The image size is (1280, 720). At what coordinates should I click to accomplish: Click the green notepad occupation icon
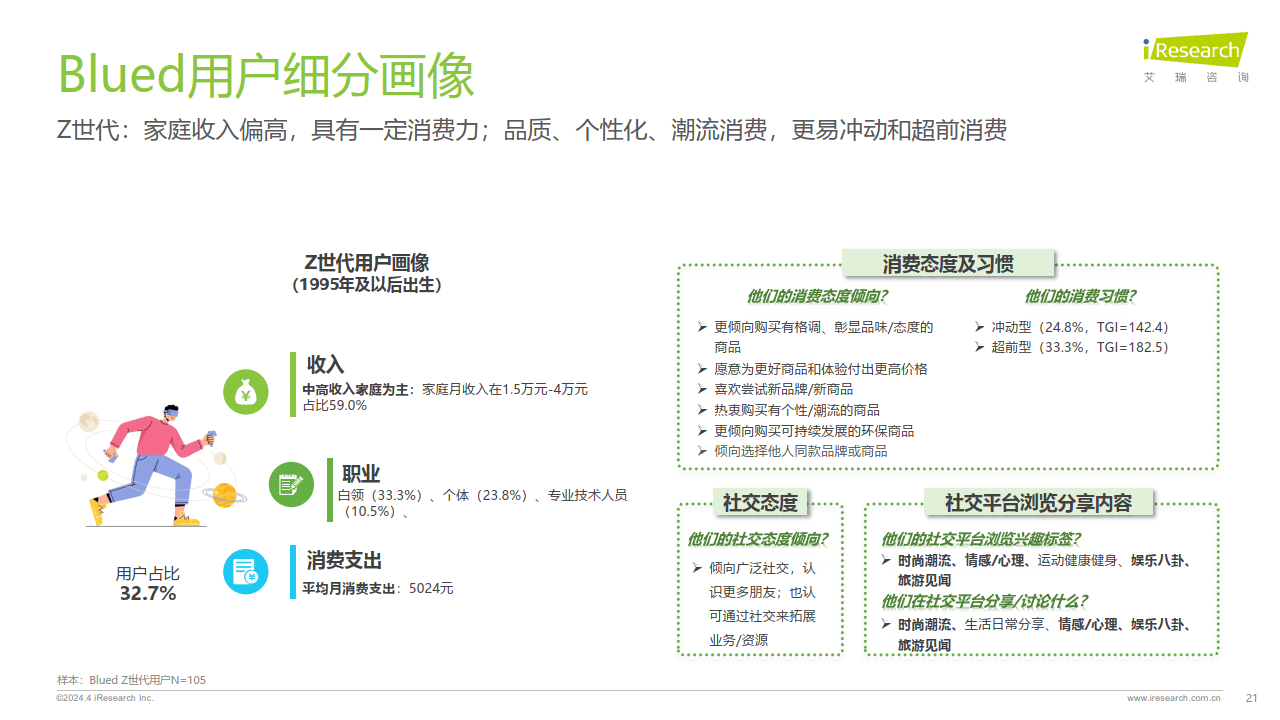tap(292, 484)
